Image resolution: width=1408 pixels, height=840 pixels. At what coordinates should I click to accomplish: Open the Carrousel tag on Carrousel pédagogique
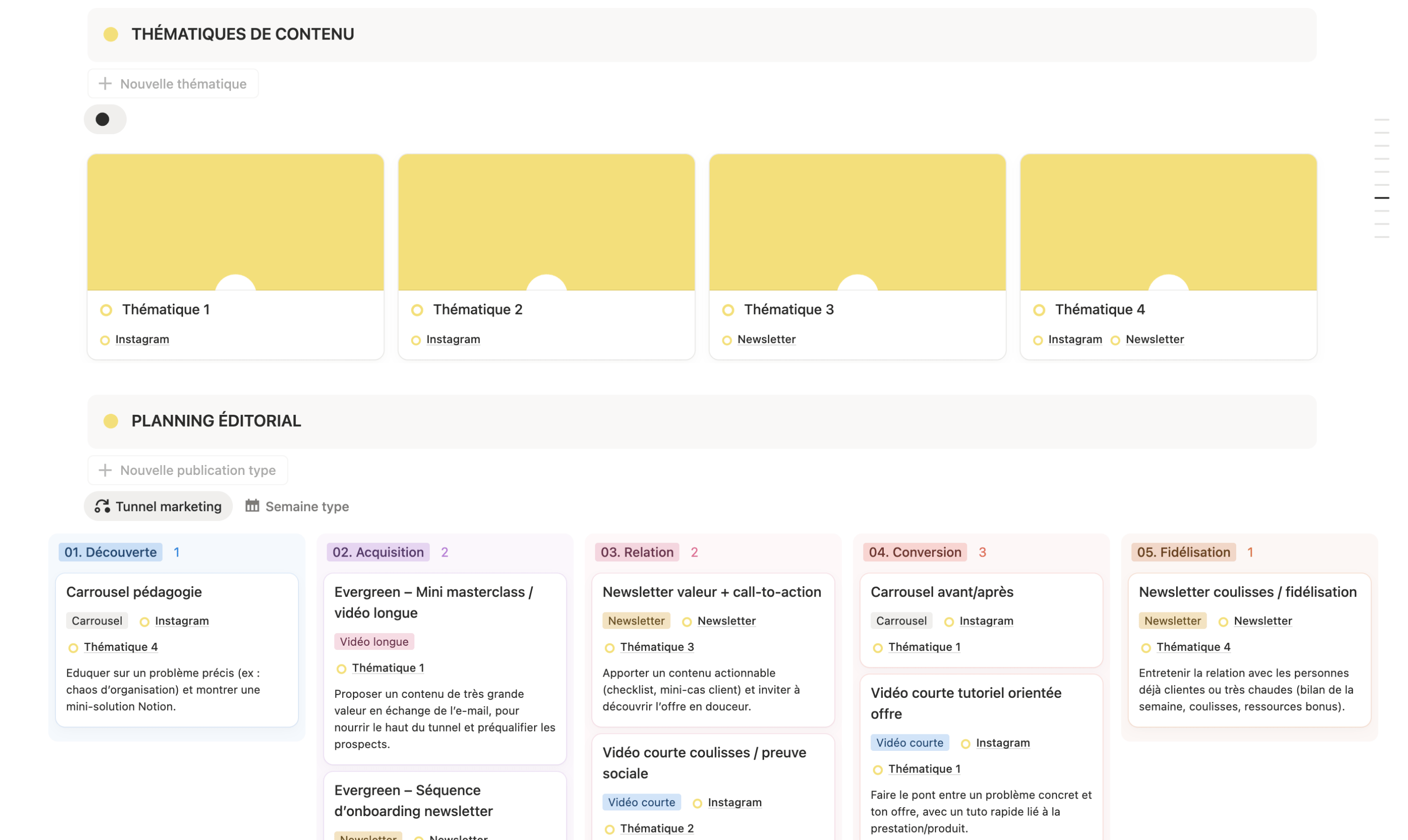(97, 620)
